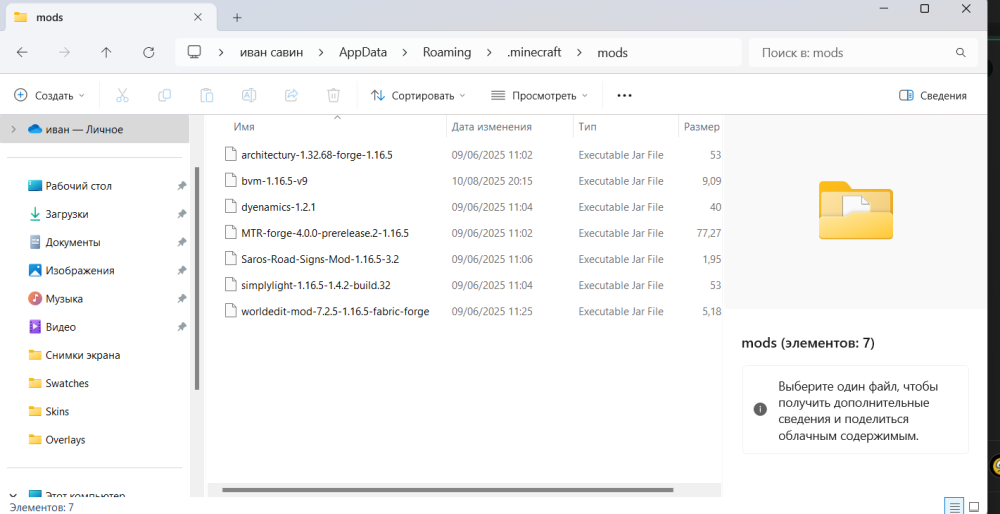Navigate to иван савин in breadcrumb
Screen dimensions: 1000x514
[271, 53]
